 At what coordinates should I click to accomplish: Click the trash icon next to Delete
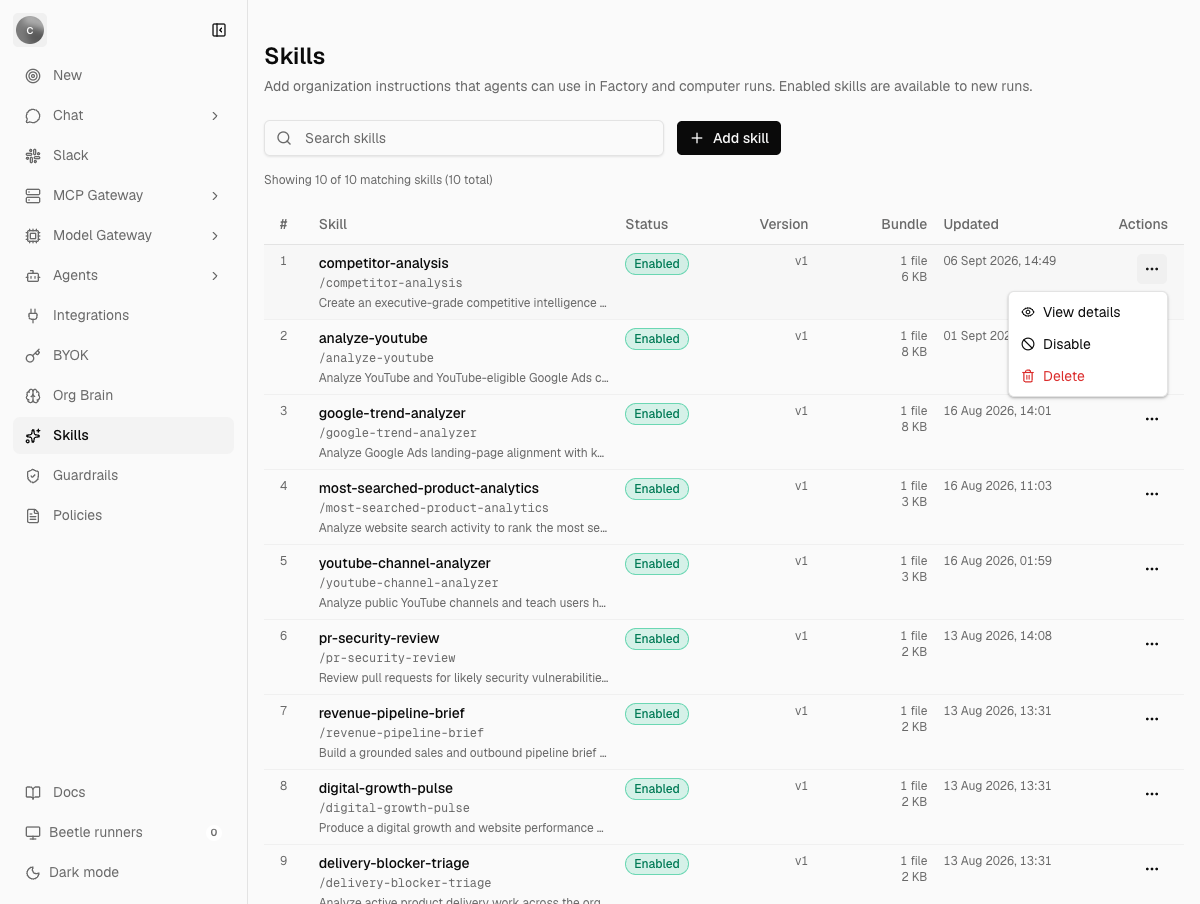1028,376
